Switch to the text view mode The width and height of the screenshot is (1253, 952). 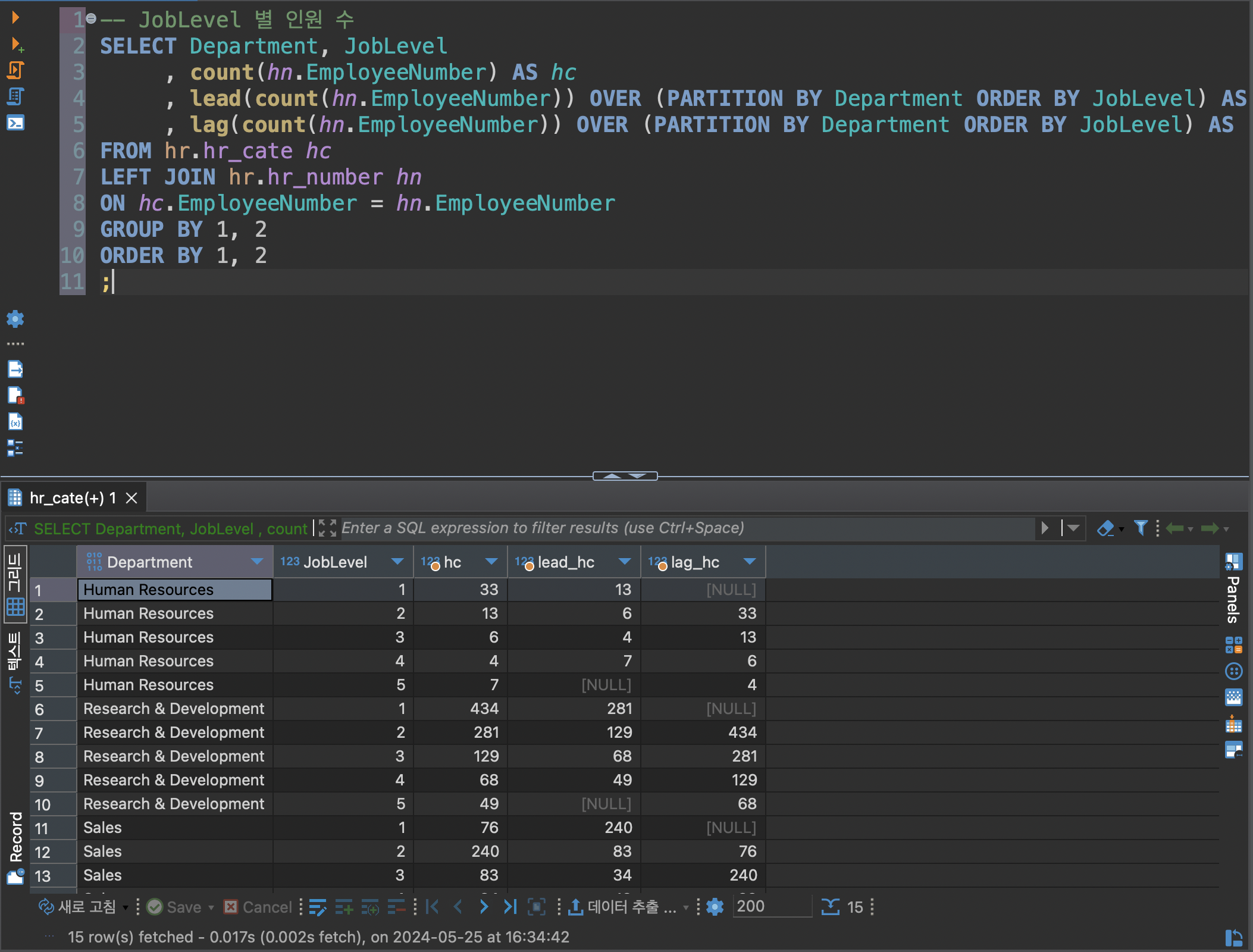click(x=15, y=662)
